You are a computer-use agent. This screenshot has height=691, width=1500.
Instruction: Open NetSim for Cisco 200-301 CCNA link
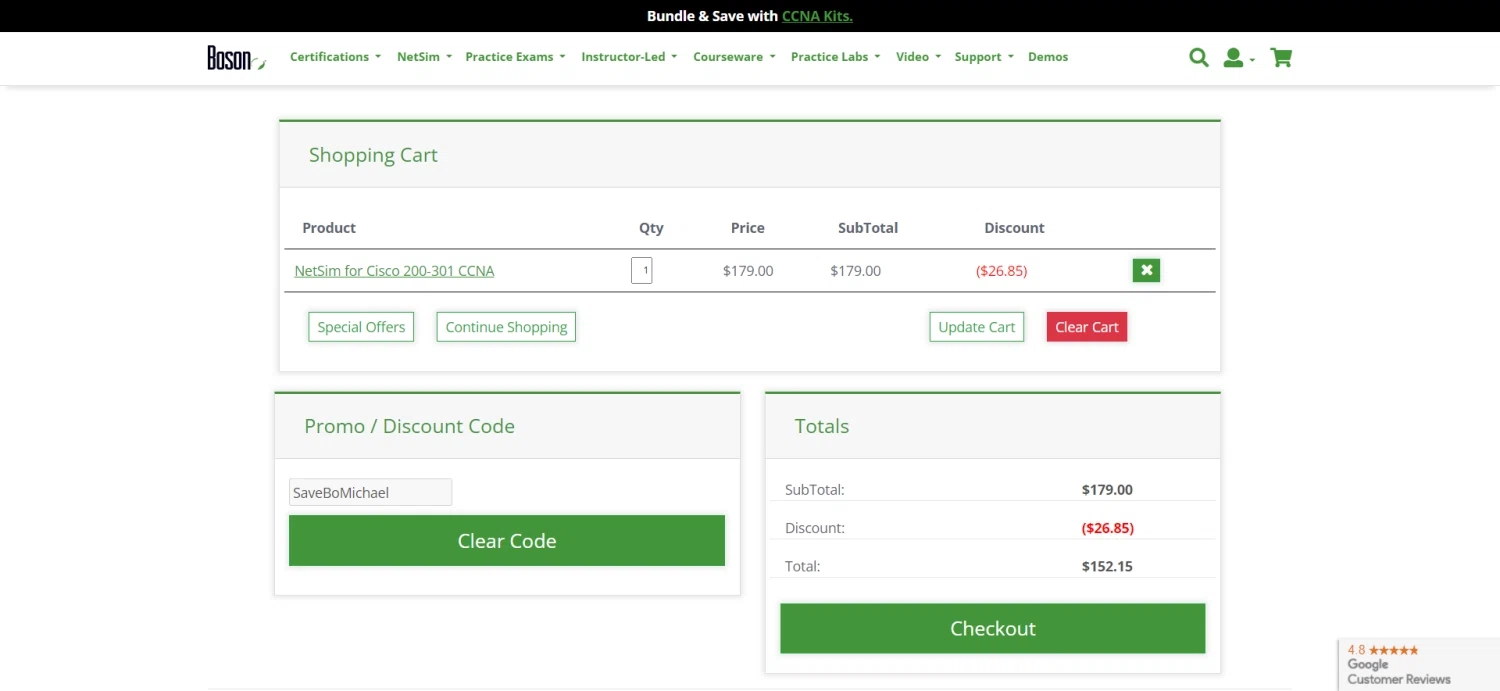click(x=394, y=271)
